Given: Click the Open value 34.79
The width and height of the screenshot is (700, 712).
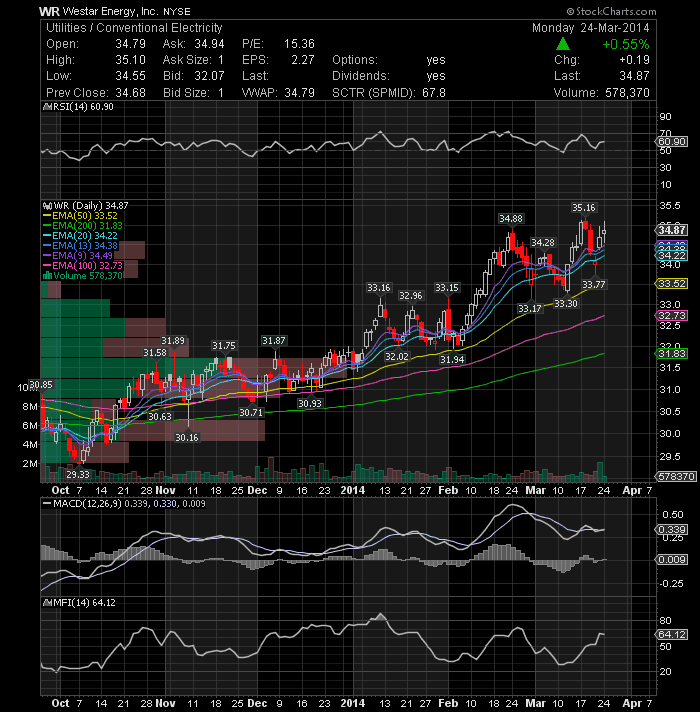Looking at the screenshot, I should tap(130, 44).
